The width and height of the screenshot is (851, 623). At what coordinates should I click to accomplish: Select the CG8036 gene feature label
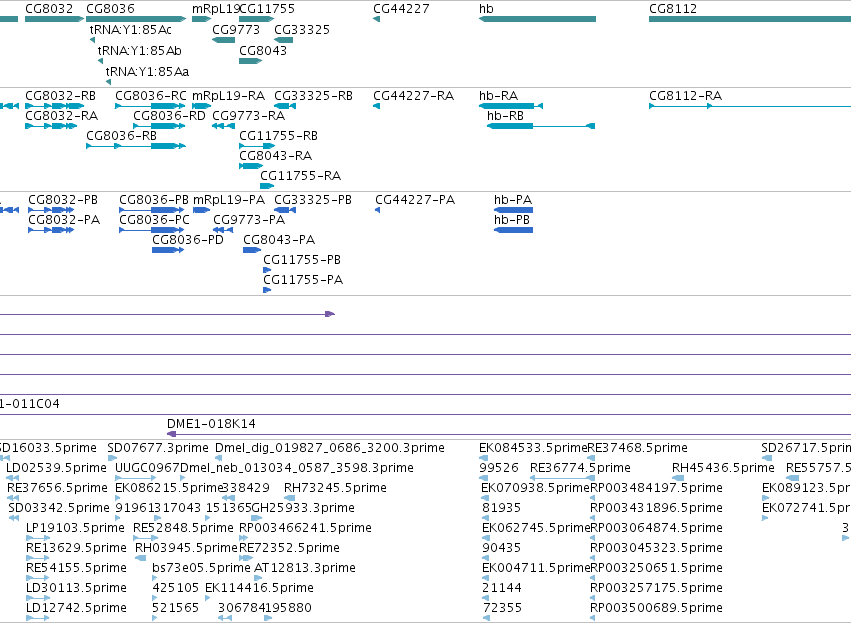tap(110, 9)
